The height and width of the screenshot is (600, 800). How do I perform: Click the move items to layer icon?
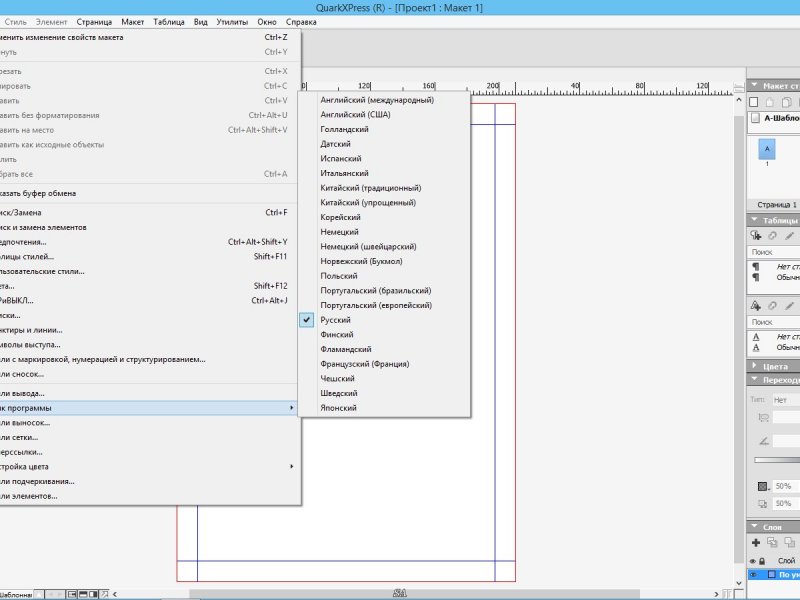click(789, 542)
